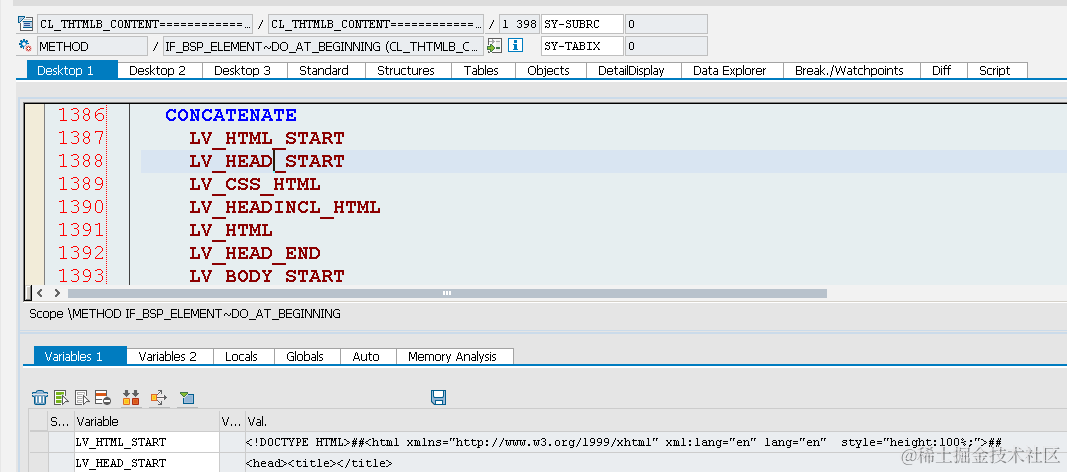Viewport: 1067px width, 472px height.
Task: Select the Standard tab
Action: point(324,70)
